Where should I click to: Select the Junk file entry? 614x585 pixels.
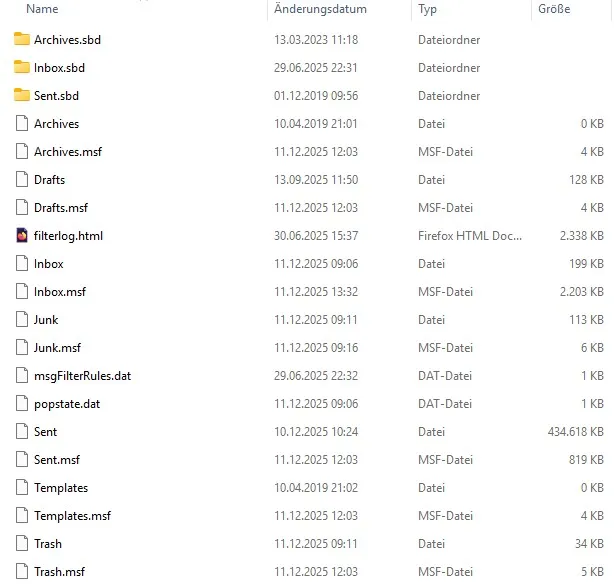309,320
